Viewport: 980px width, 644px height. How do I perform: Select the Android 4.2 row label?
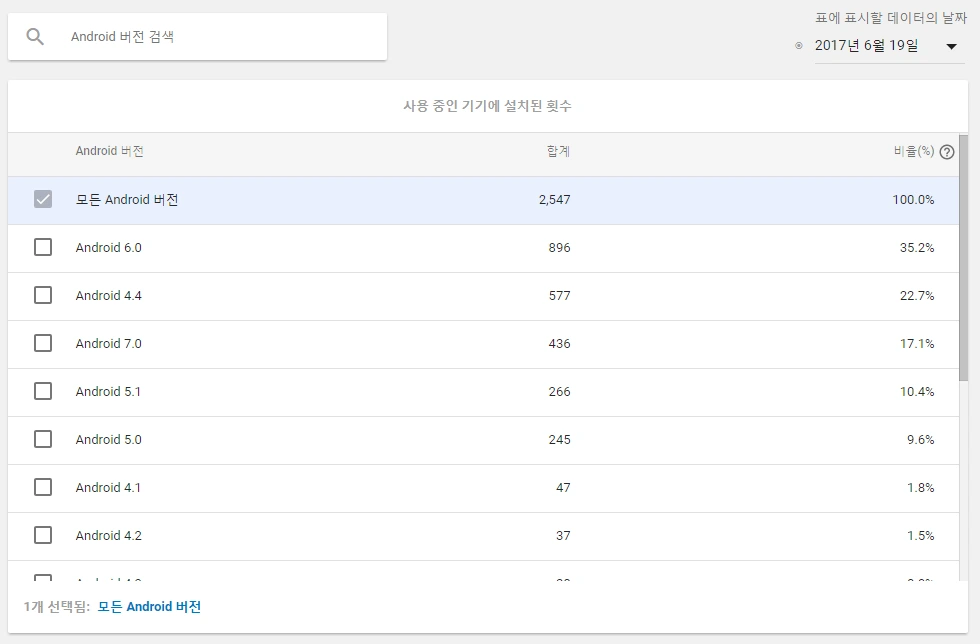click(109, 536)
